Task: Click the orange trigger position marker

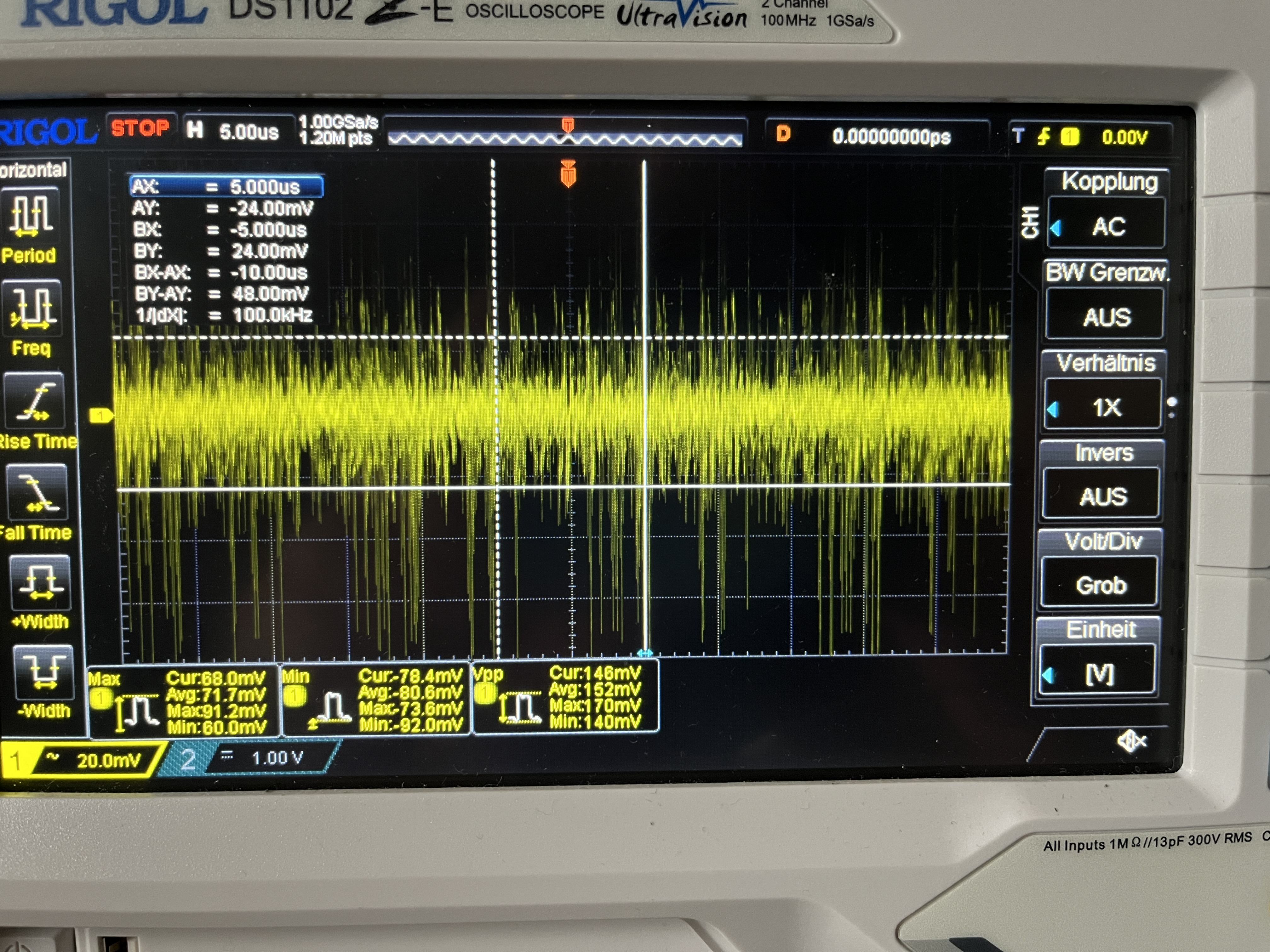Action: click(x=568, y=174)
